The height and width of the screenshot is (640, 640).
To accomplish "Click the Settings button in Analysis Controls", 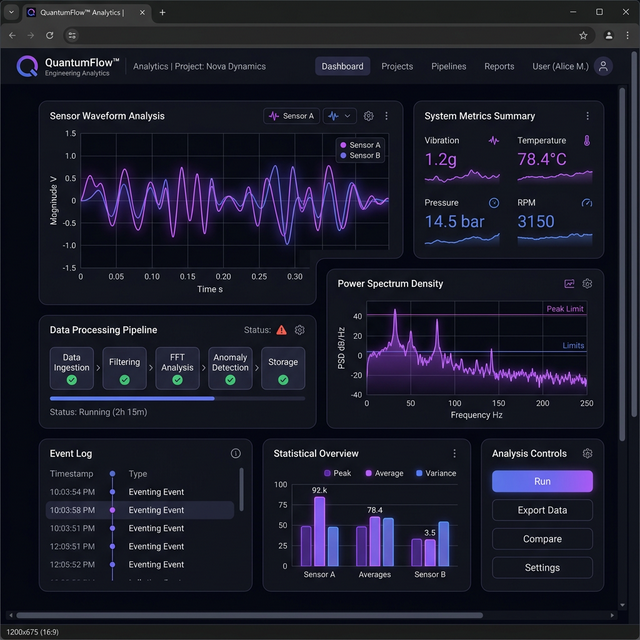I will tap(542, 568).
